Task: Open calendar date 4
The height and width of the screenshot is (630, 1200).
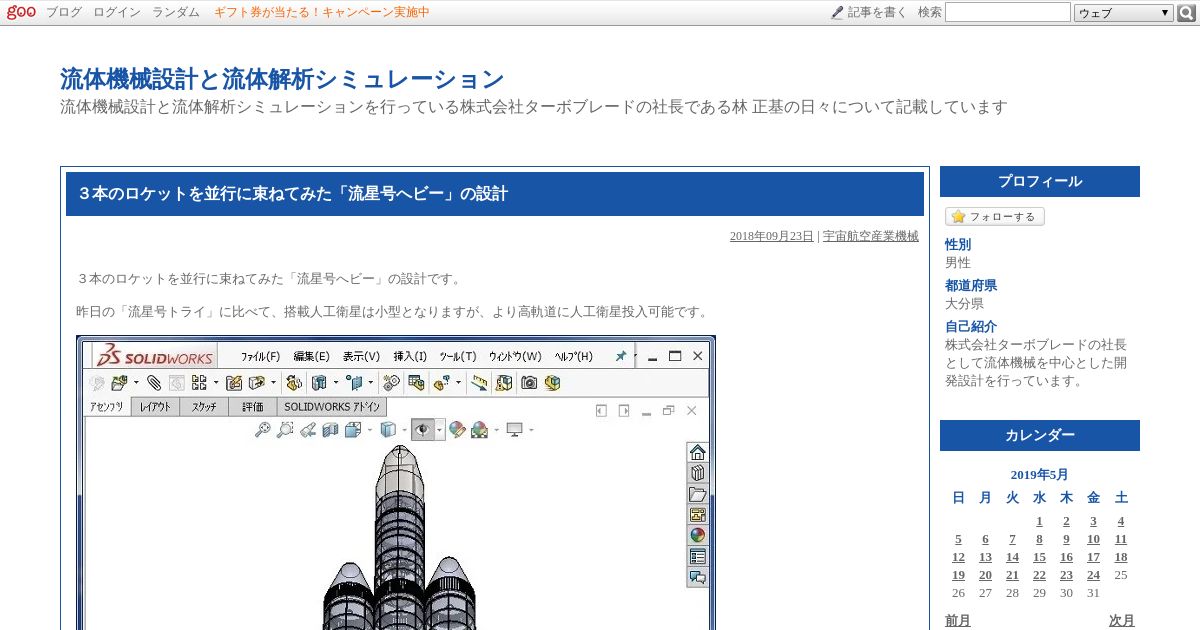Action: pyautogui.click(x=1121, y=521)
